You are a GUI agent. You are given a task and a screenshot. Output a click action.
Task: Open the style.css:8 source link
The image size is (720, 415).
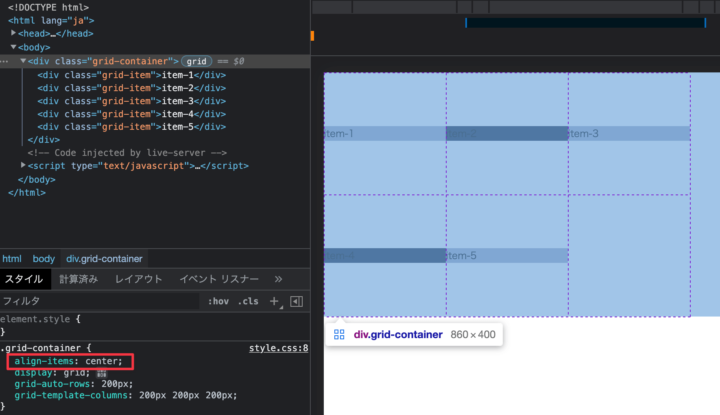pos(278,348)
